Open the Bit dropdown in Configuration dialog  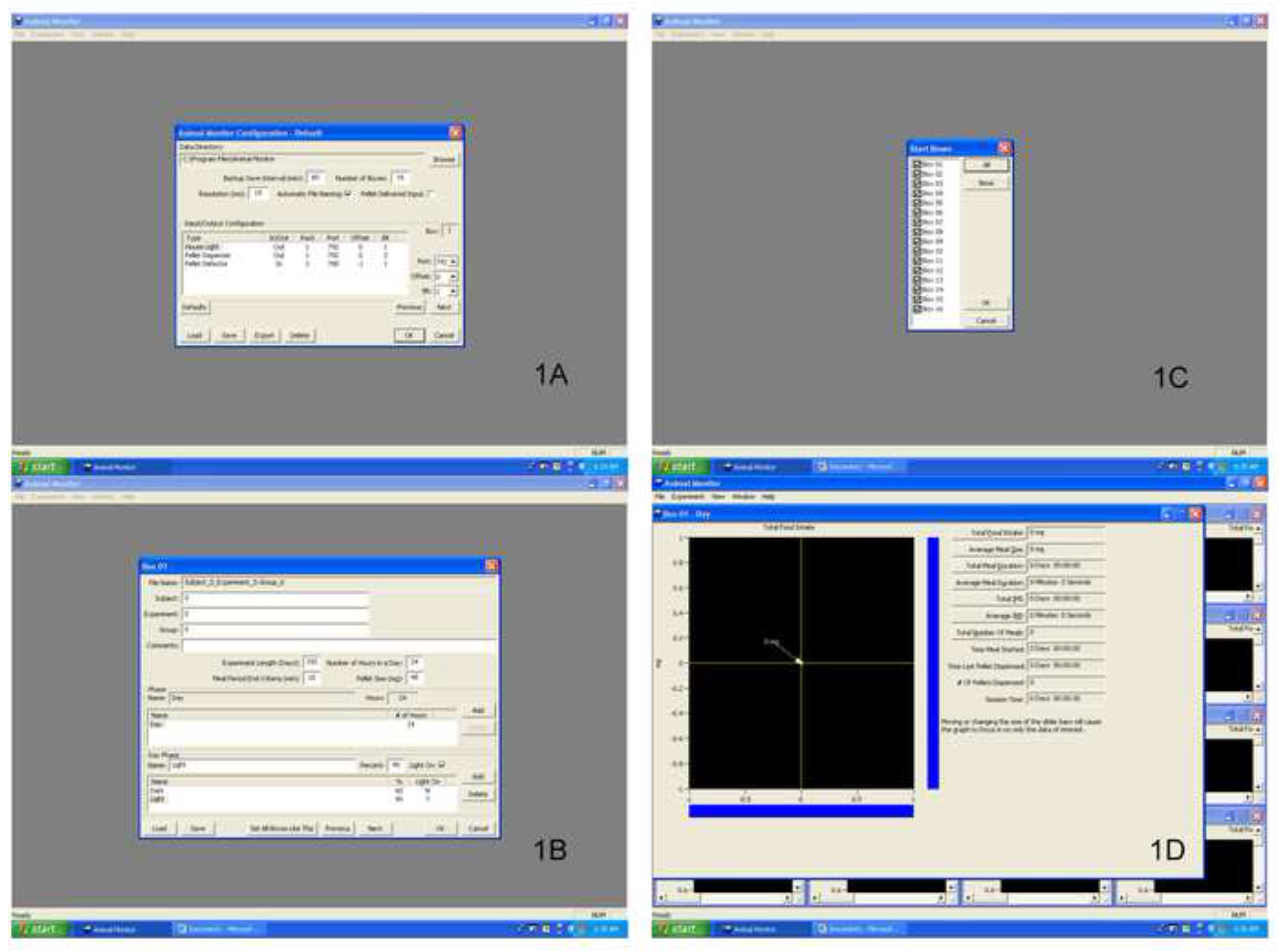tap(453, 291)
